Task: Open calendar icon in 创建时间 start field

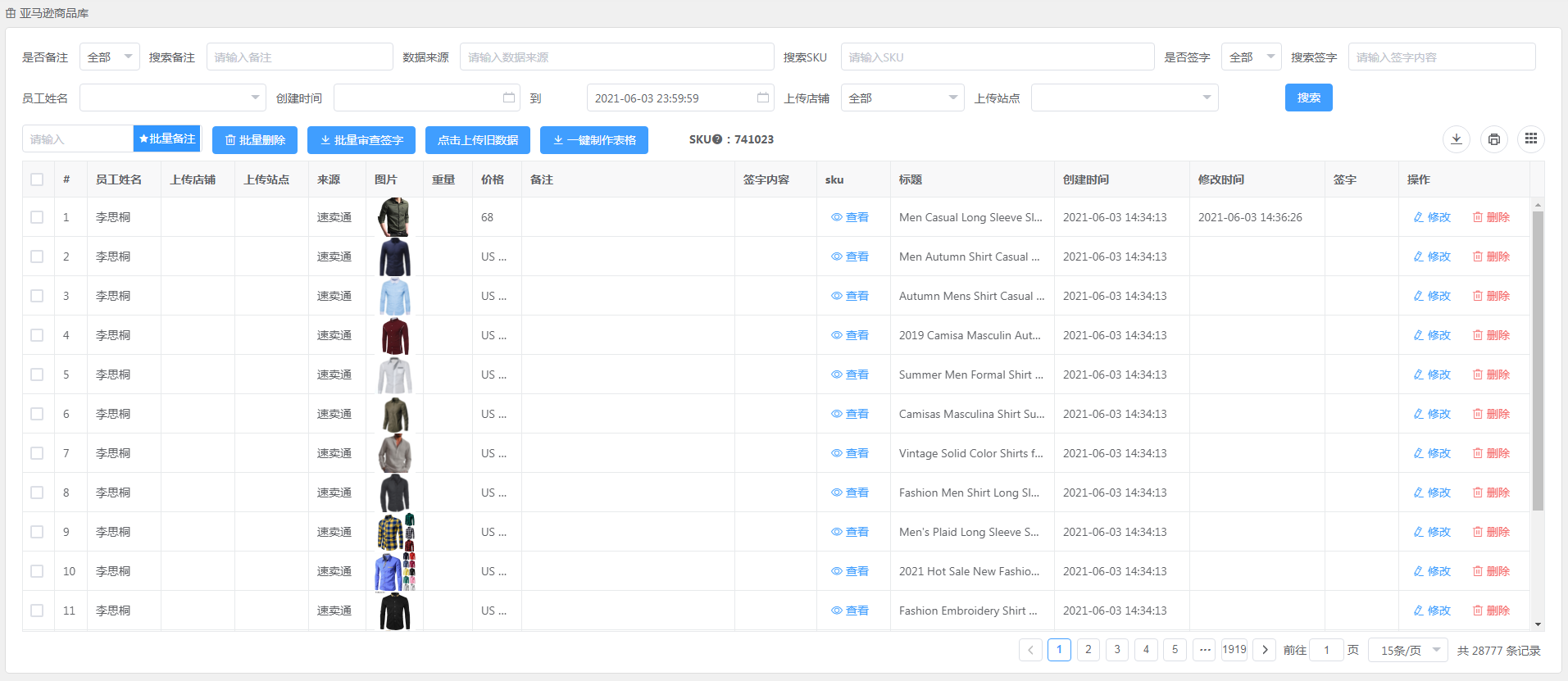Action: pyautogui.click(x=509, y=98)
